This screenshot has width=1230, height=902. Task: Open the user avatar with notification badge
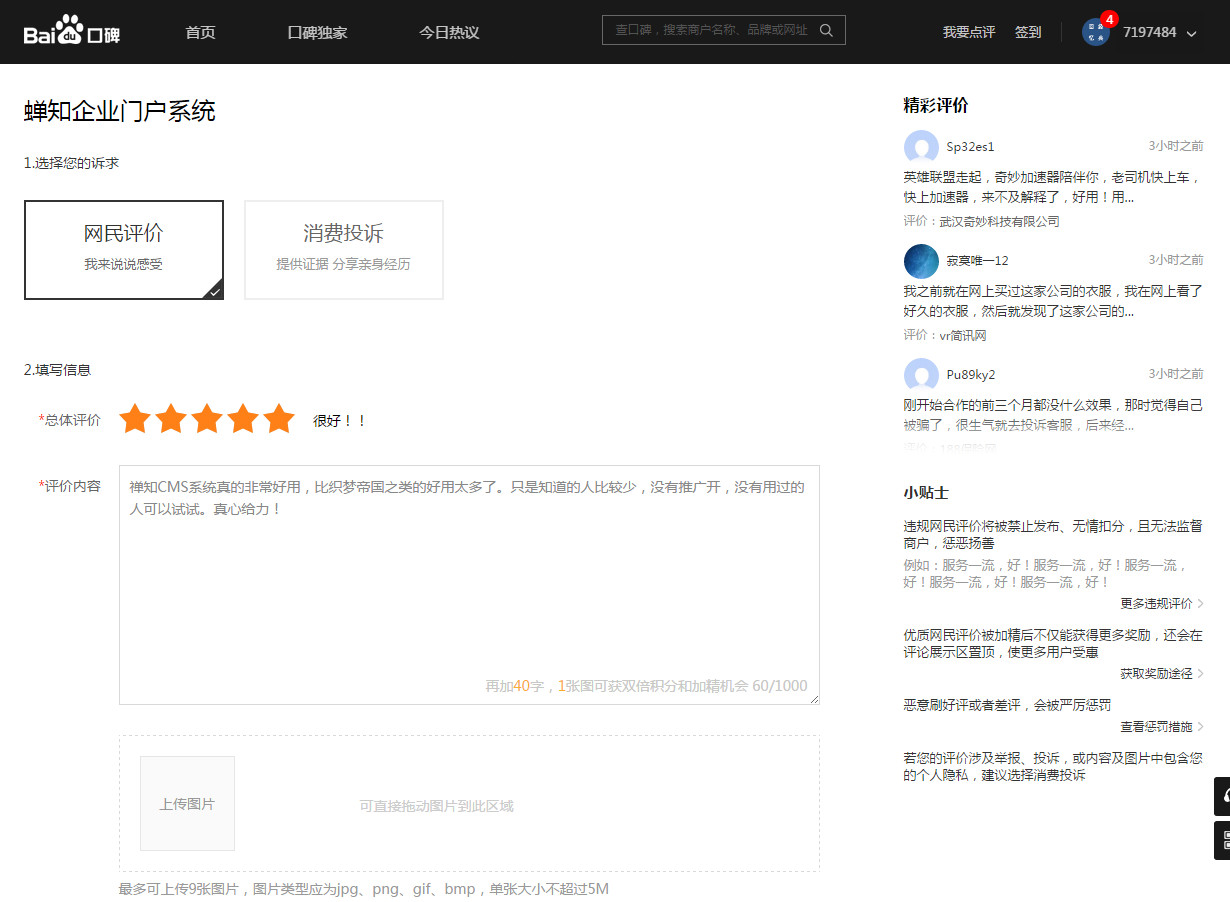click(x=1097, y=31)
